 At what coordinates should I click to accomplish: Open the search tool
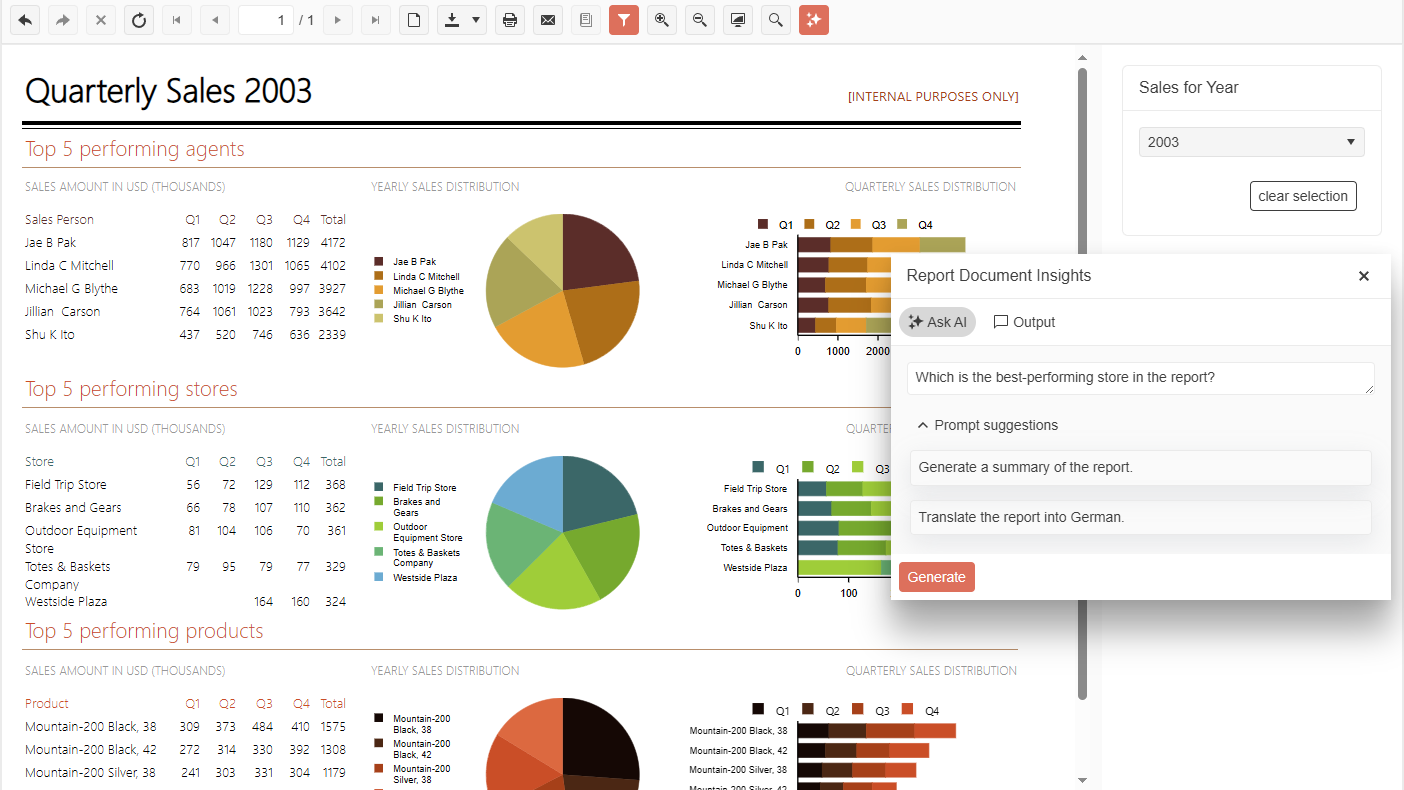coord(775,20)
